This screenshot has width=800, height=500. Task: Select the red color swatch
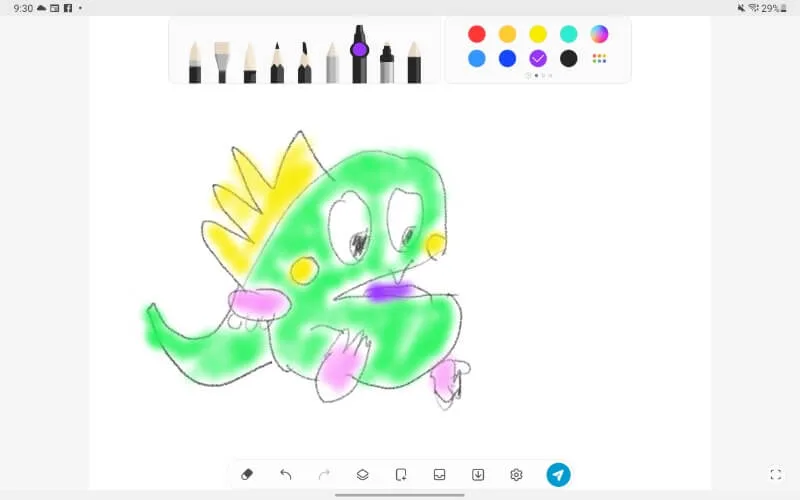[x=477, y=34]
